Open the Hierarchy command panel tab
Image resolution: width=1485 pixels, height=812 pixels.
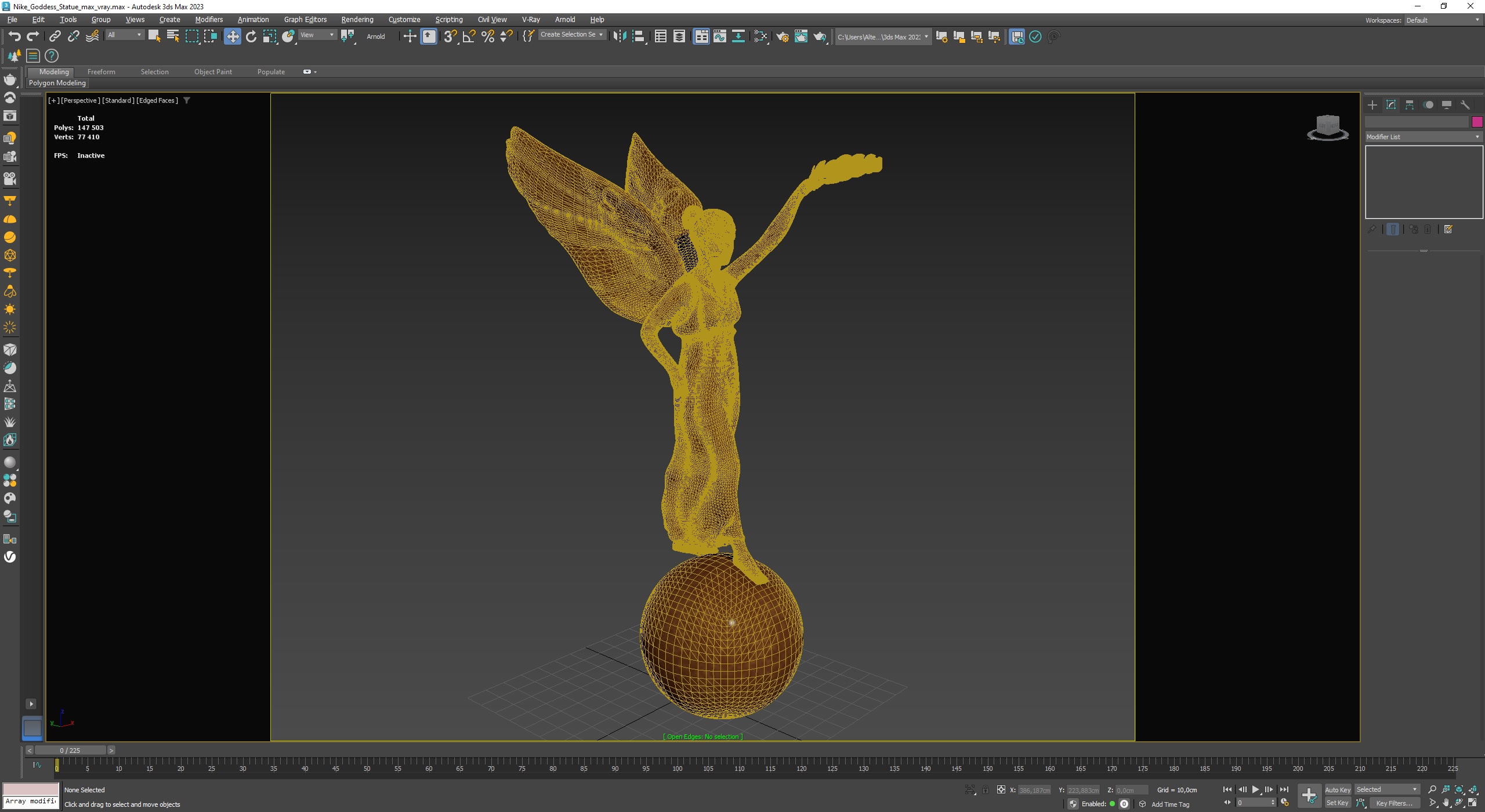click(1410, 105)
